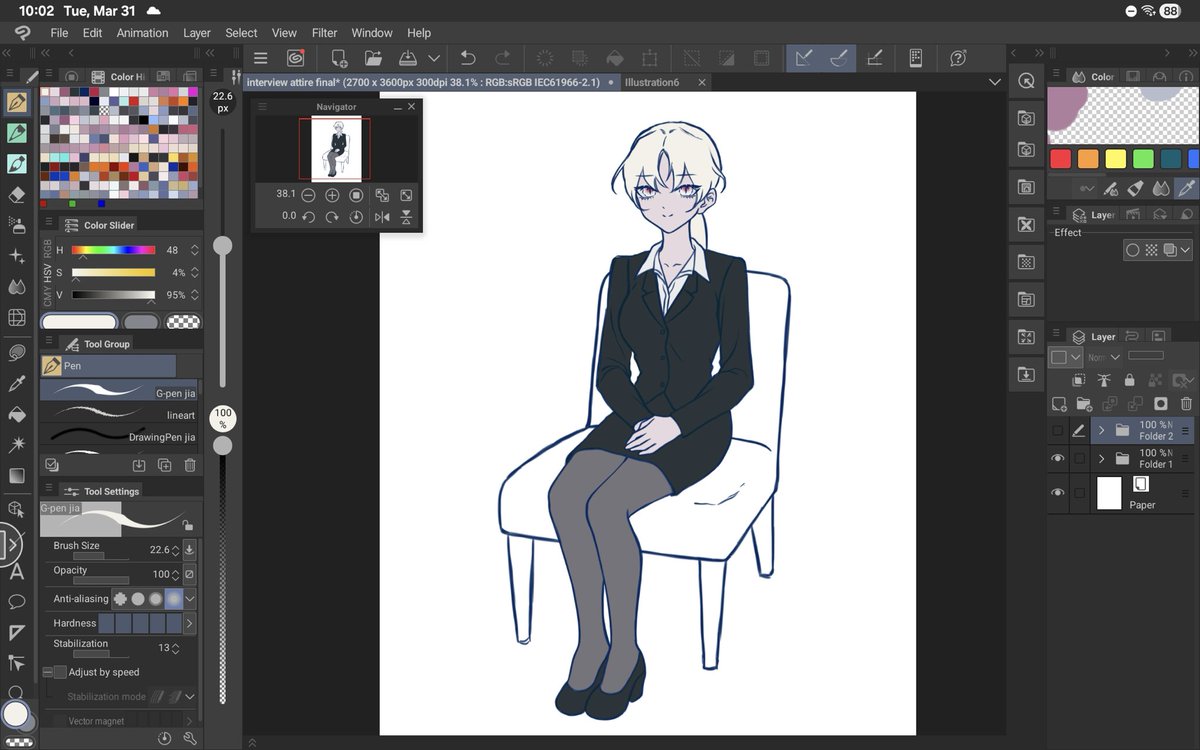Screen dimensions: 1200x750
Task: Open the Window menu
Action: point(372,33)
